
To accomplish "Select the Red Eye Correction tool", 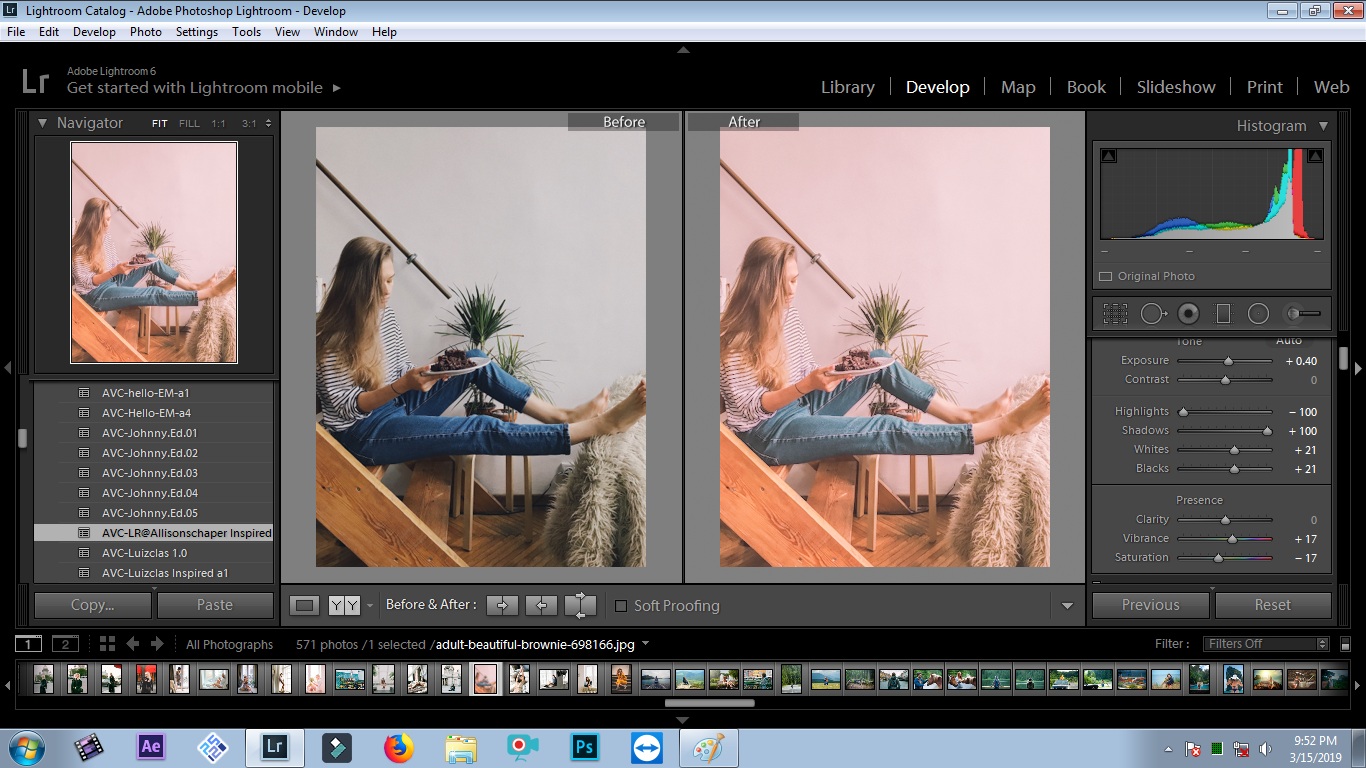I will point(1188,314).
